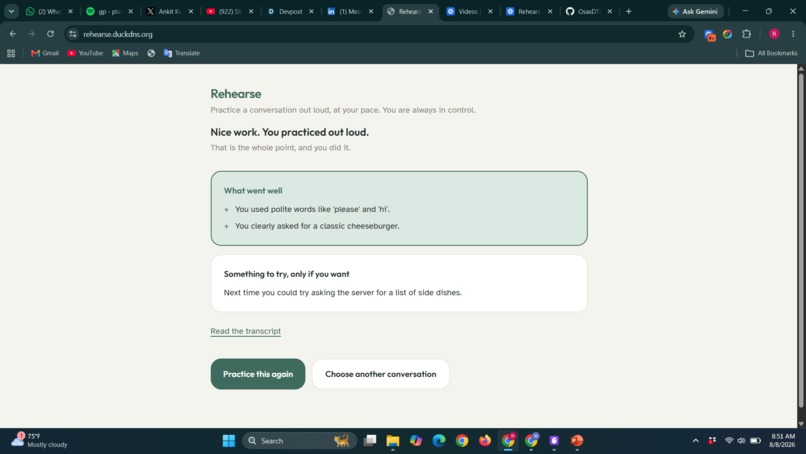Bookmark this page with the star icon
This screenshot has width=806, height=454.
pyautogui.click(x=682, y=34)
